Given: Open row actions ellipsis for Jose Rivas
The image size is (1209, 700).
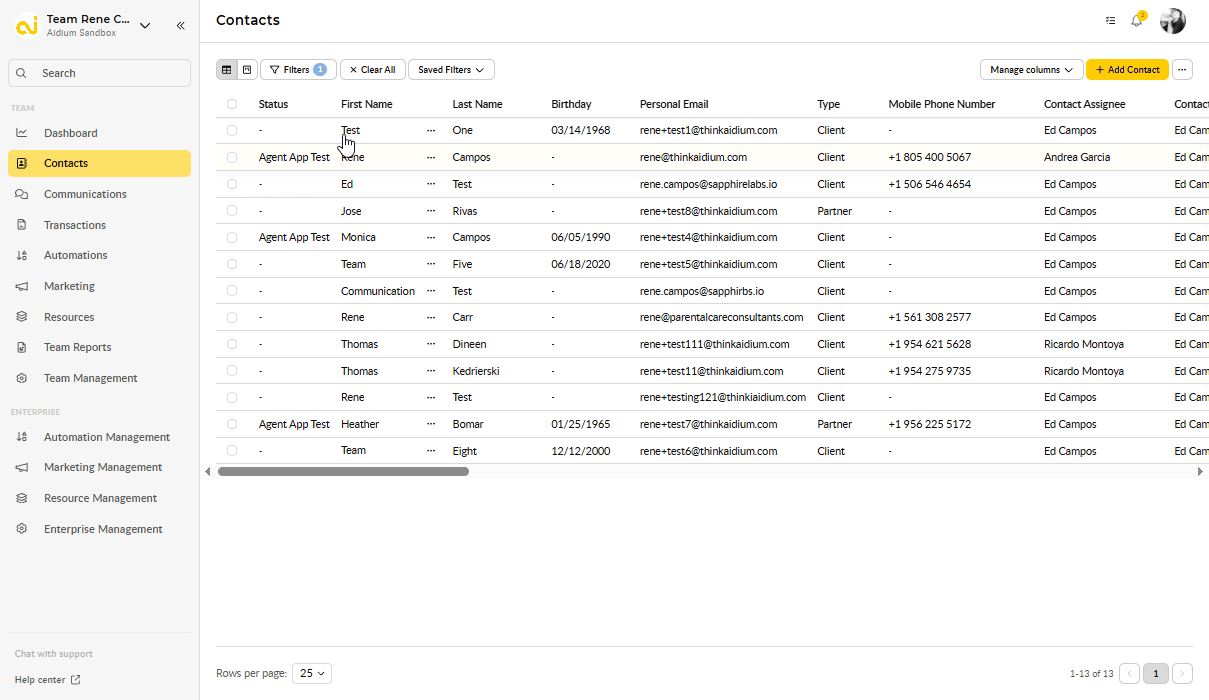Looking at the screenshot, I should click(431, 211).
